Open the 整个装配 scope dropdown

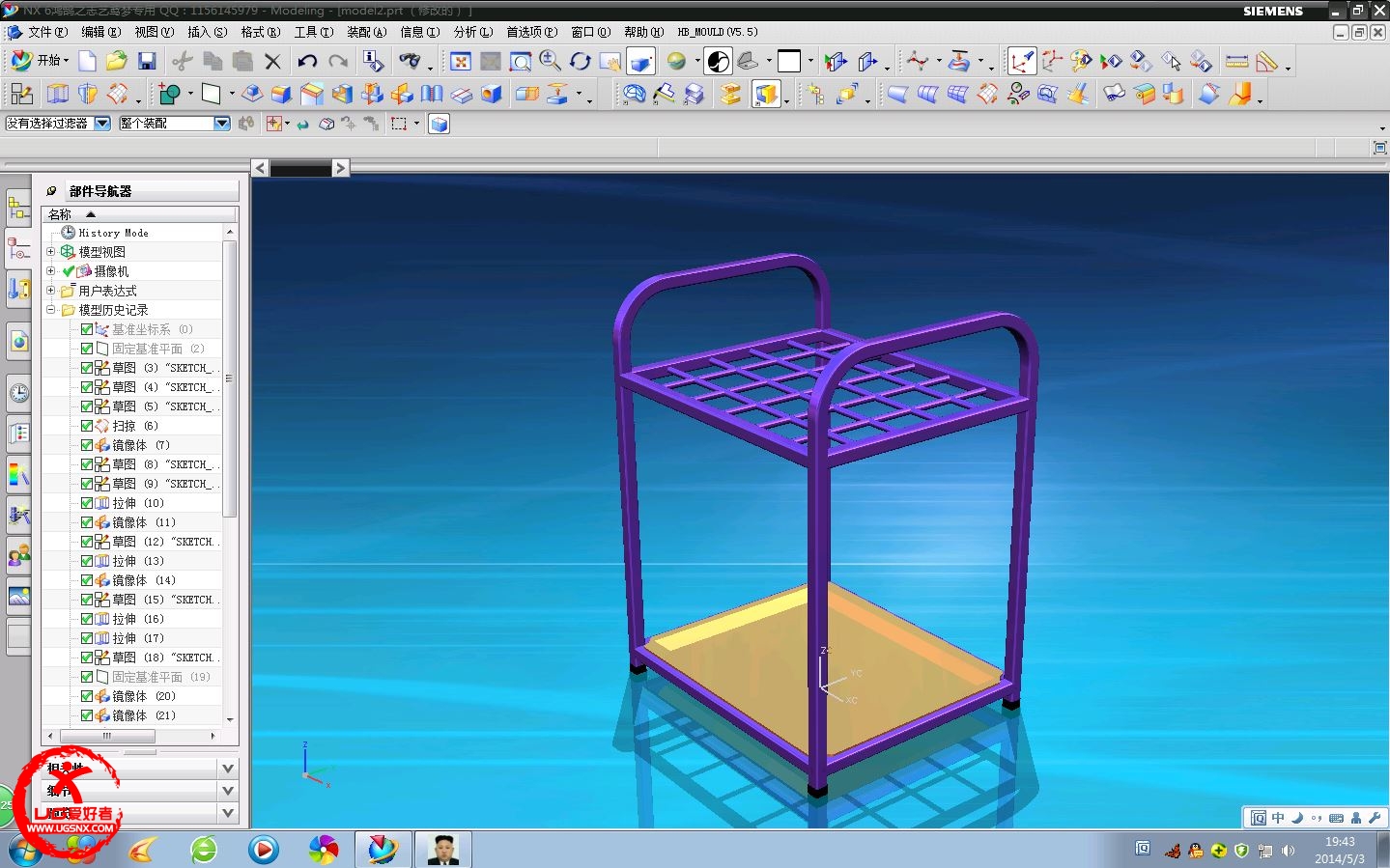pyautogui.click(x=222, y=124)
